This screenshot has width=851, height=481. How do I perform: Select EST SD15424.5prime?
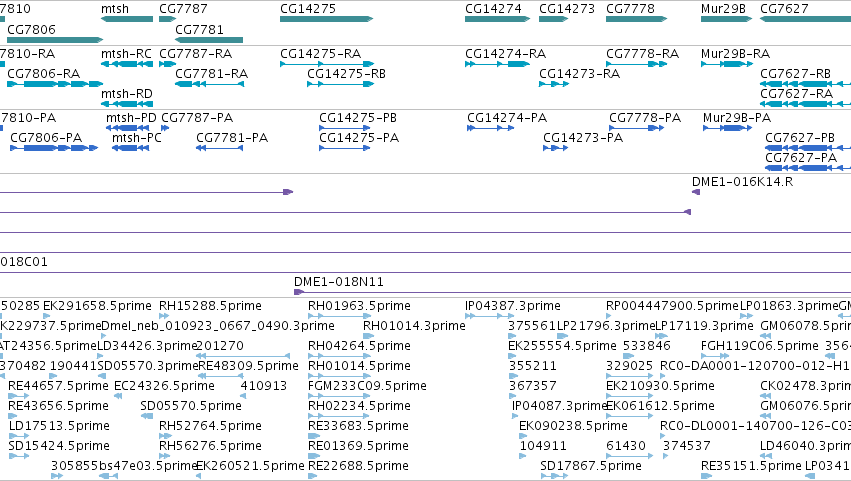point(18,456)
